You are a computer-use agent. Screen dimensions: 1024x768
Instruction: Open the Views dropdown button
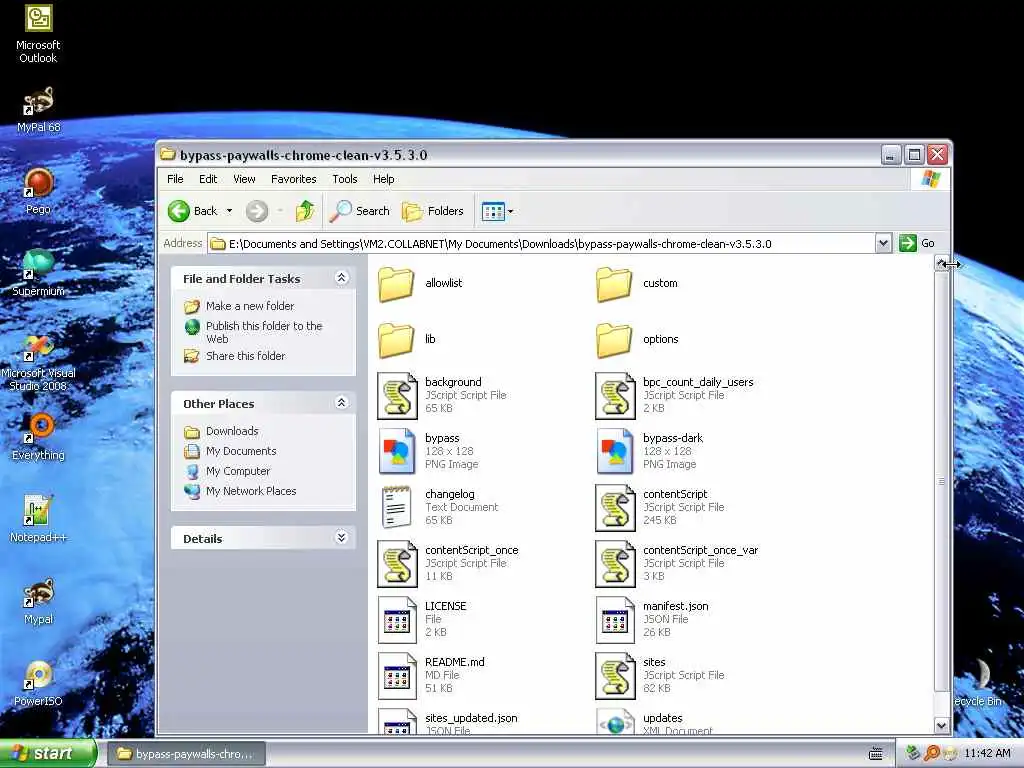point(498,211)
